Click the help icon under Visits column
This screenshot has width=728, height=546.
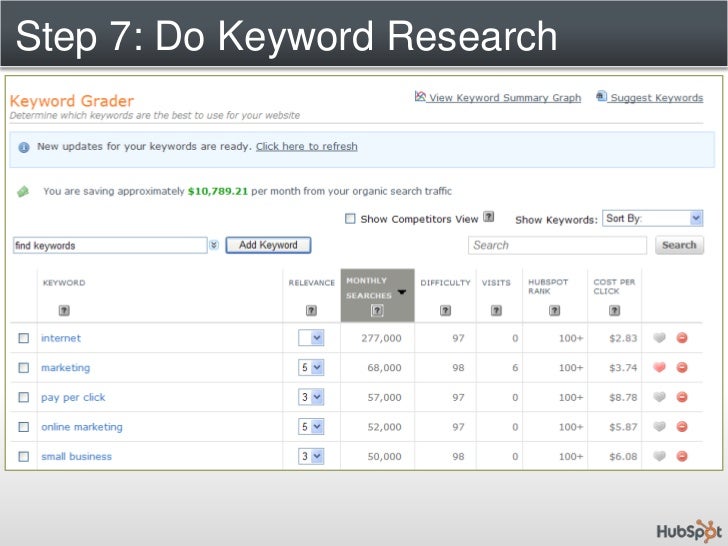pyautogui.click(x=496, y=310)
